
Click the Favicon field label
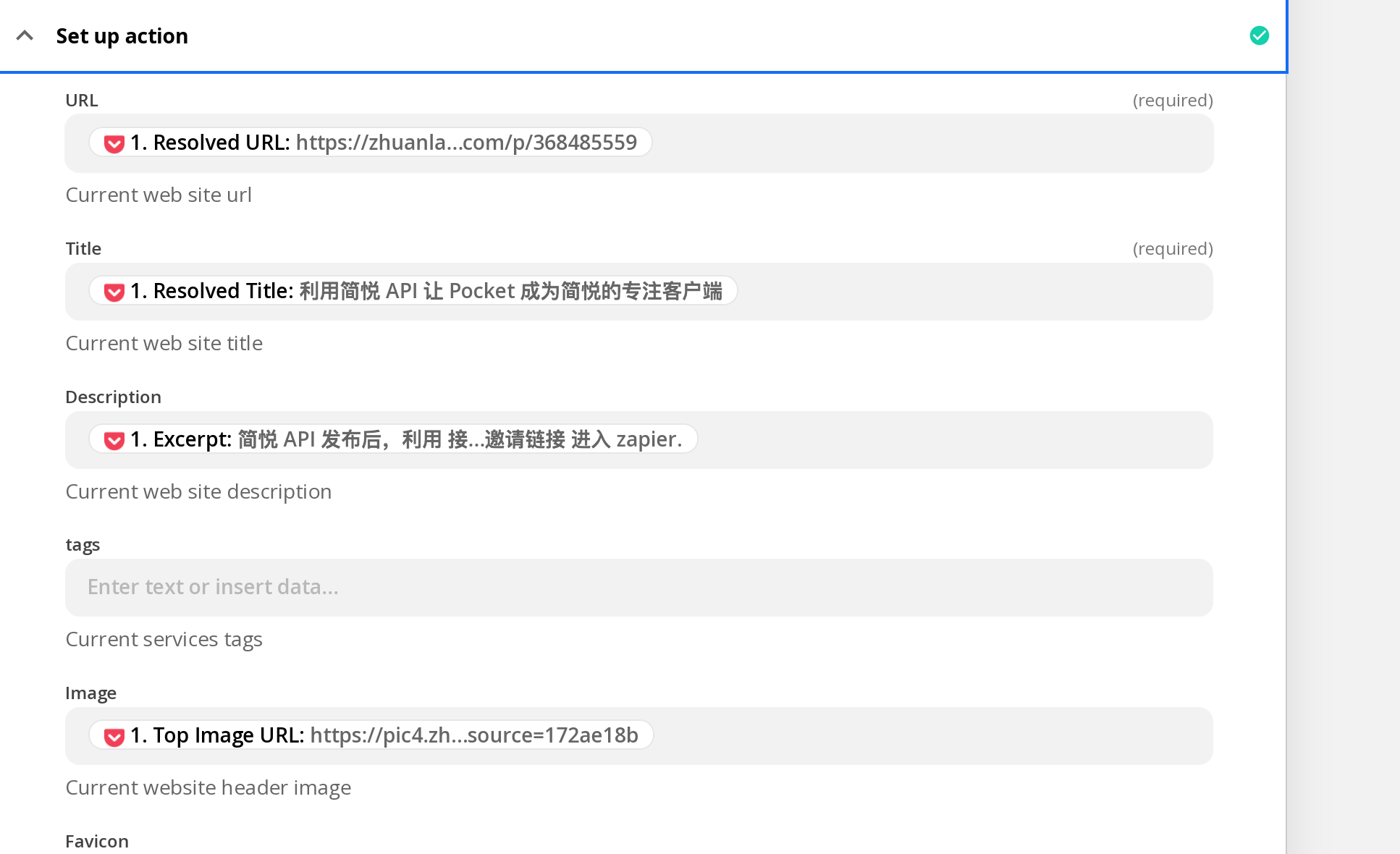[97, 842]
